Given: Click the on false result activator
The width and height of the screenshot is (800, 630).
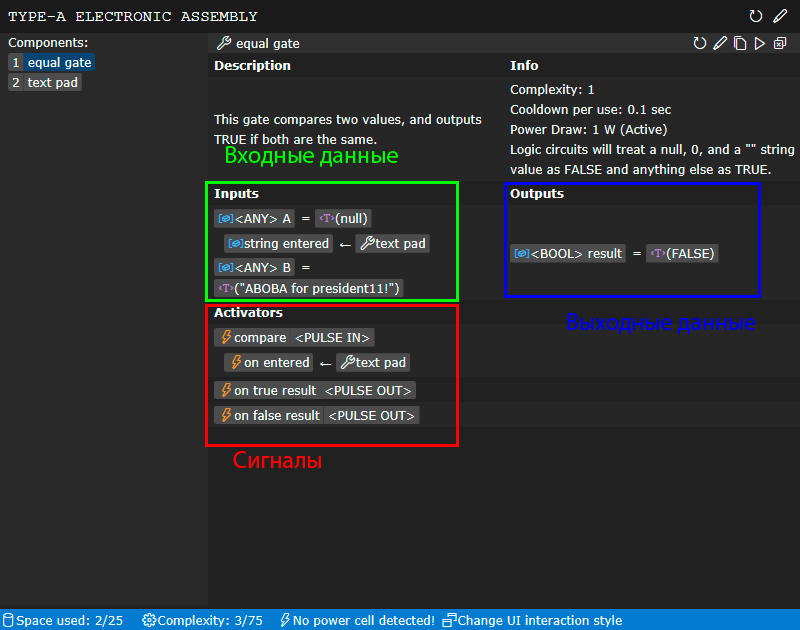Looking at the screenshot, I should click(269, 416).
